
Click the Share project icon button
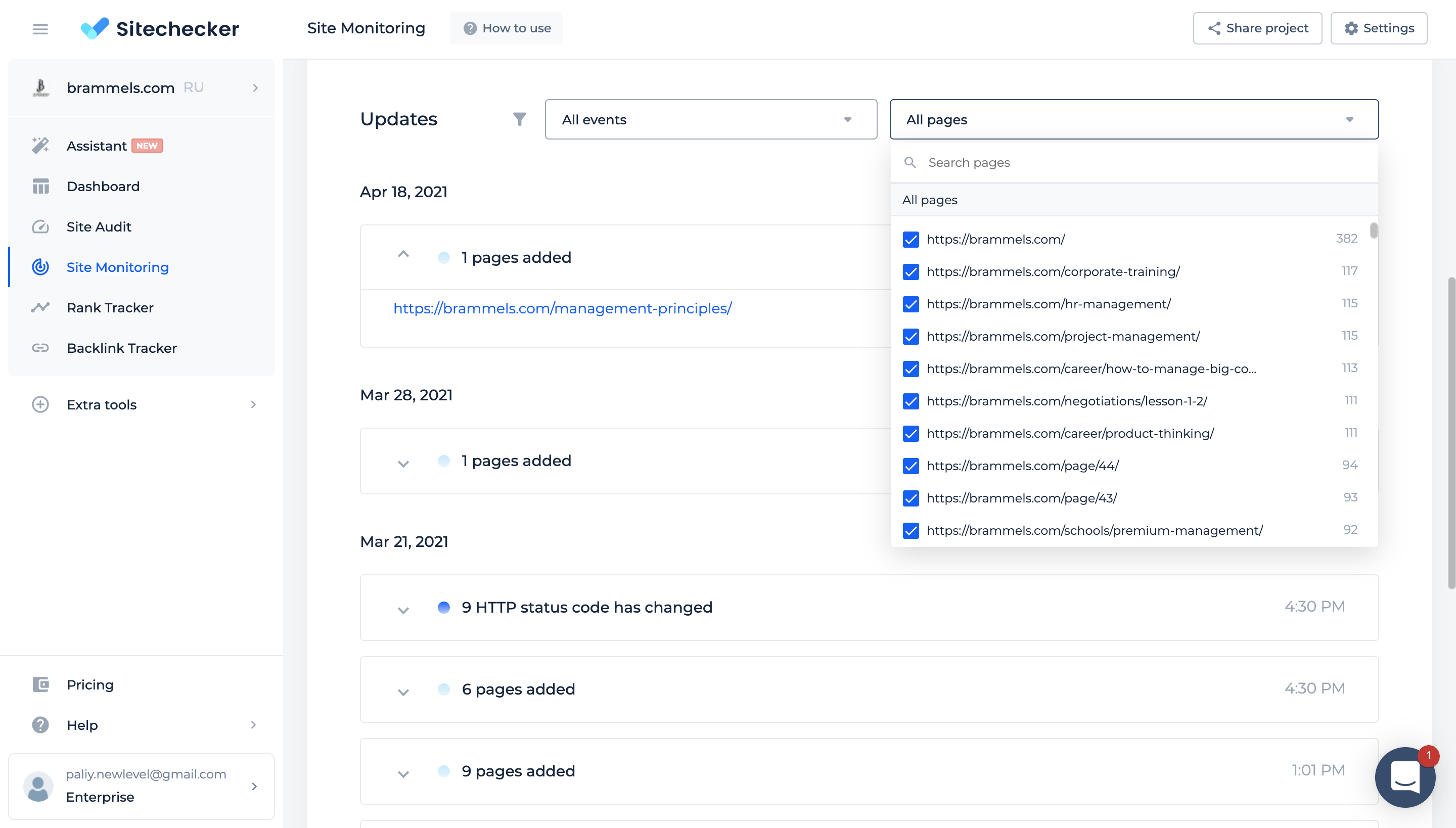click(1214, 28)
